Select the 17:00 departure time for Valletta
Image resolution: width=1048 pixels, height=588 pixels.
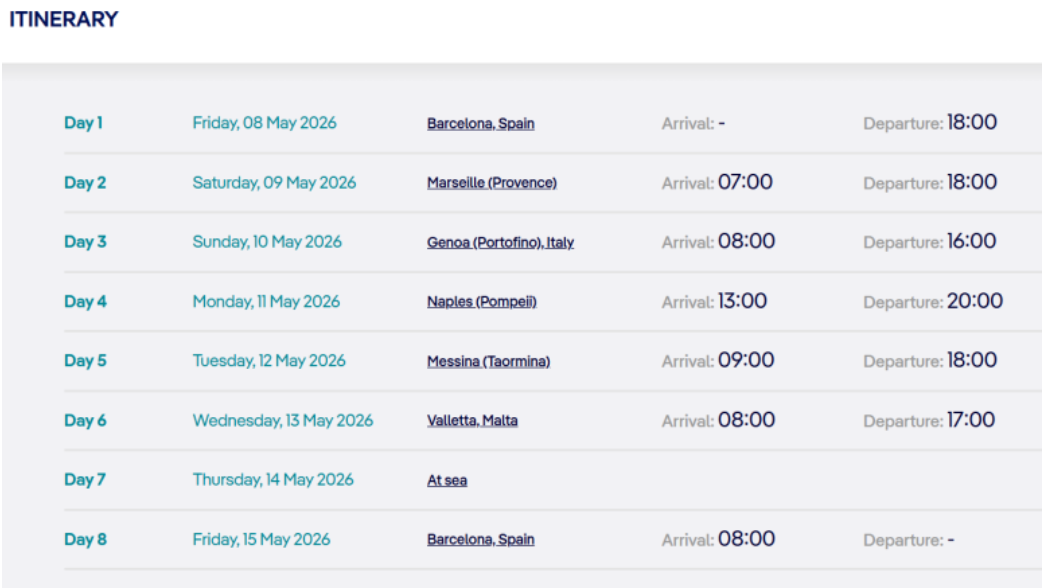(971, 420)
